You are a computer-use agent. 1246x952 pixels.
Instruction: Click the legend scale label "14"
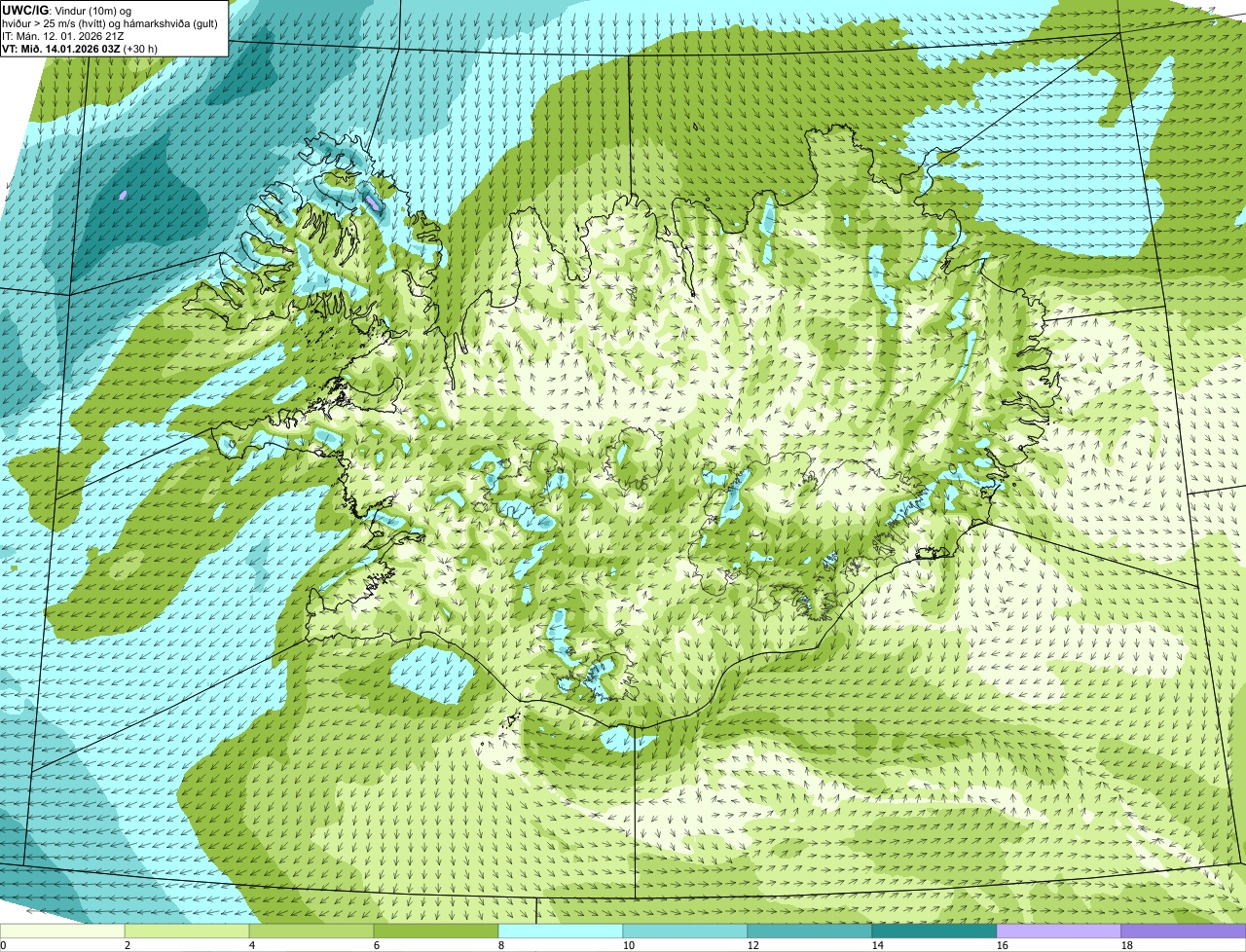coord(878,945)
